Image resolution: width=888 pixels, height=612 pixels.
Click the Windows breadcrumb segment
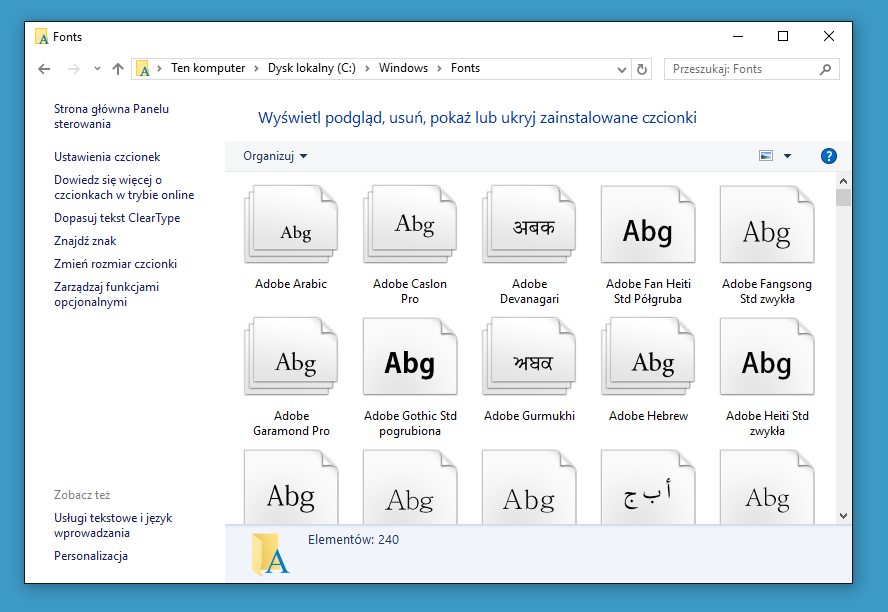click(x=403, y=69)
